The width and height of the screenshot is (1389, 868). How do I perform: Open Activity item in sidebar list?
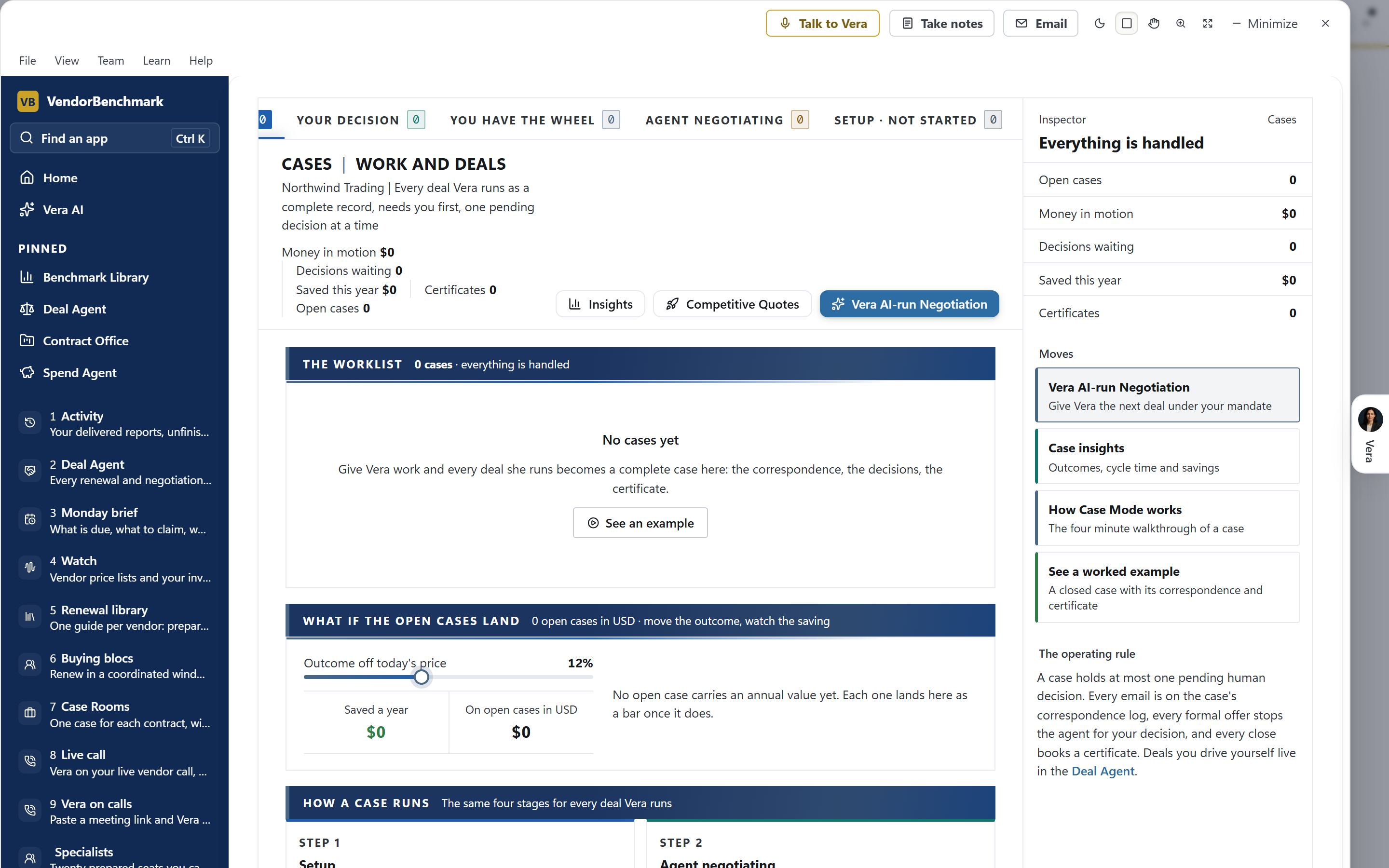pos(115,424)
